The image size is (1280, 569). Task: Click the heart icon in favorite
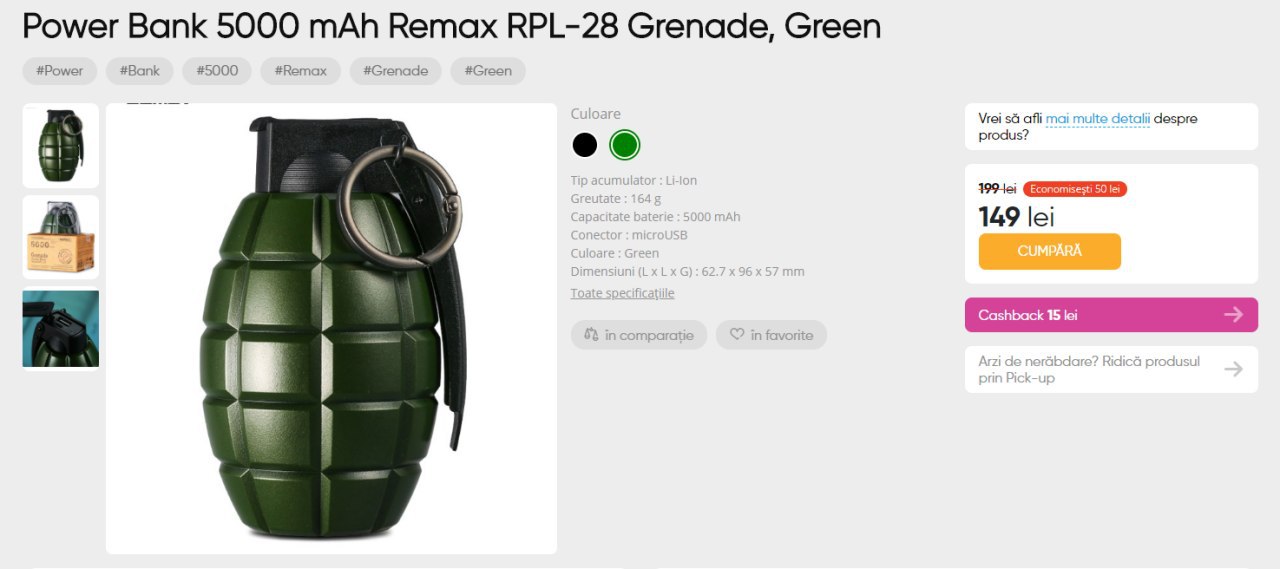pyautogui.click(x=737, y=335)
